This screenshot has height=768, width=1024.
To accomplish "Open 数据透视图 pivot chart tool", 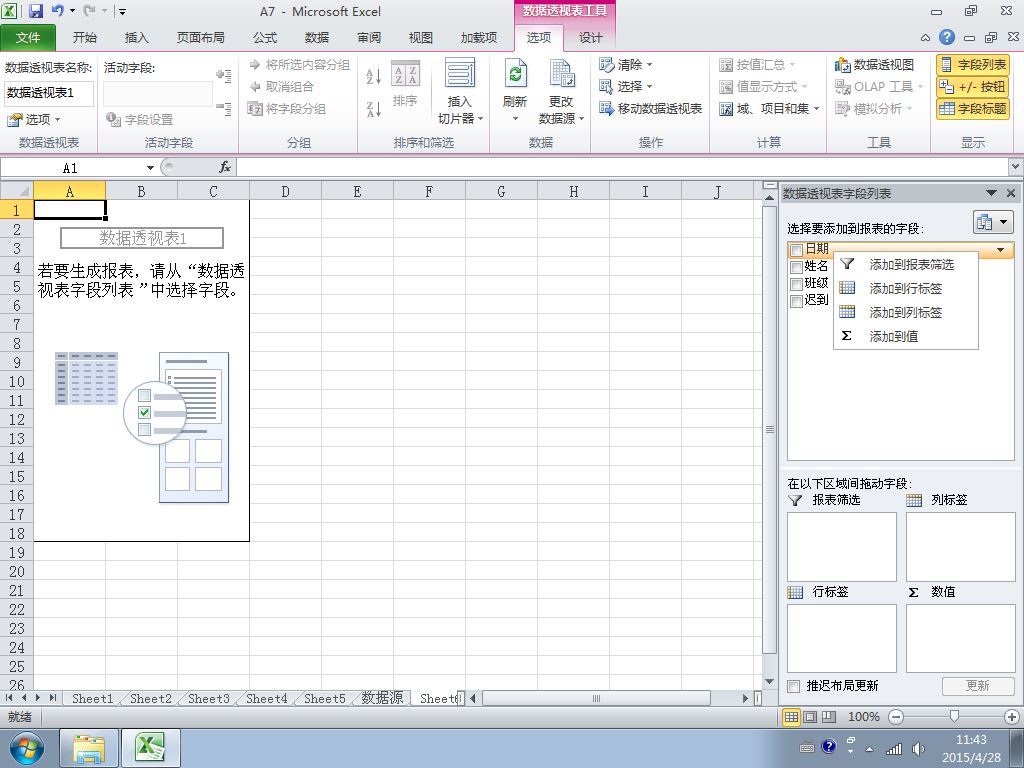I will (x=874, y=65).
